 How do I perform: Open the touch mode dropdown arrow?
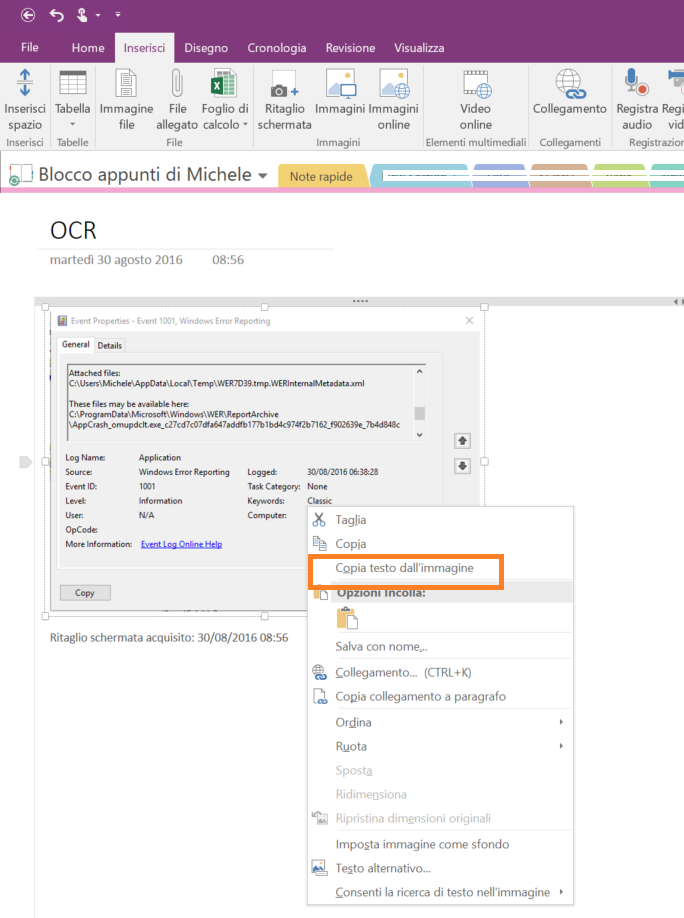coord(98,15)
